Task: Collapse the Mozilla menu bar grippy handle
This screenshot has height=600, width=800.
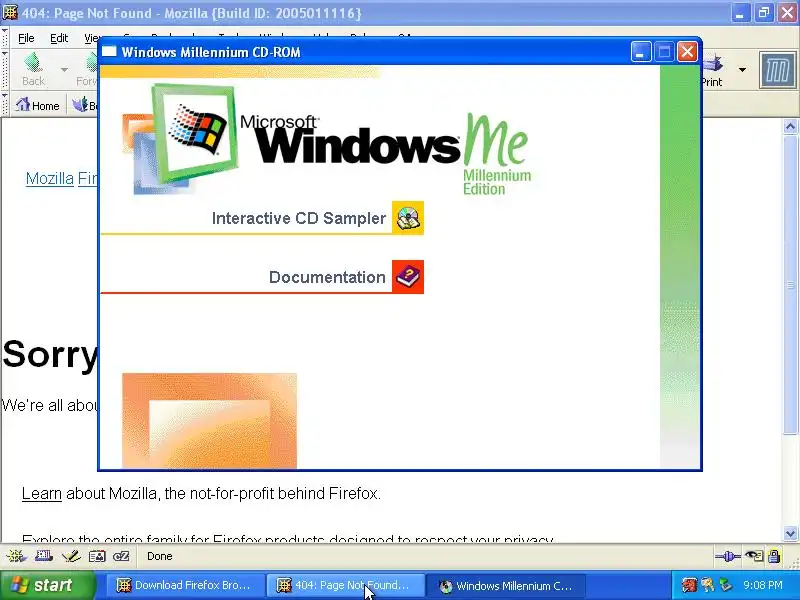Action: (5, 38)
